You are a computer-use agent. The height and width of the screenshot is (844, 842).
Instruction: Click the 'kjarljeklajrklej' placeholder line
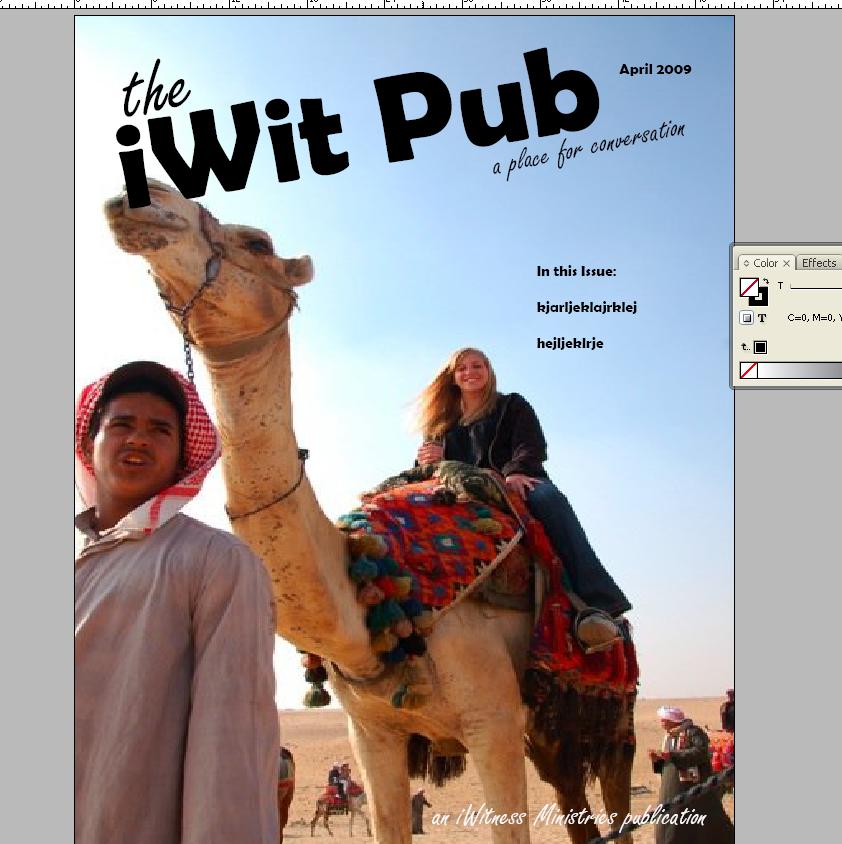click(586, 307)
